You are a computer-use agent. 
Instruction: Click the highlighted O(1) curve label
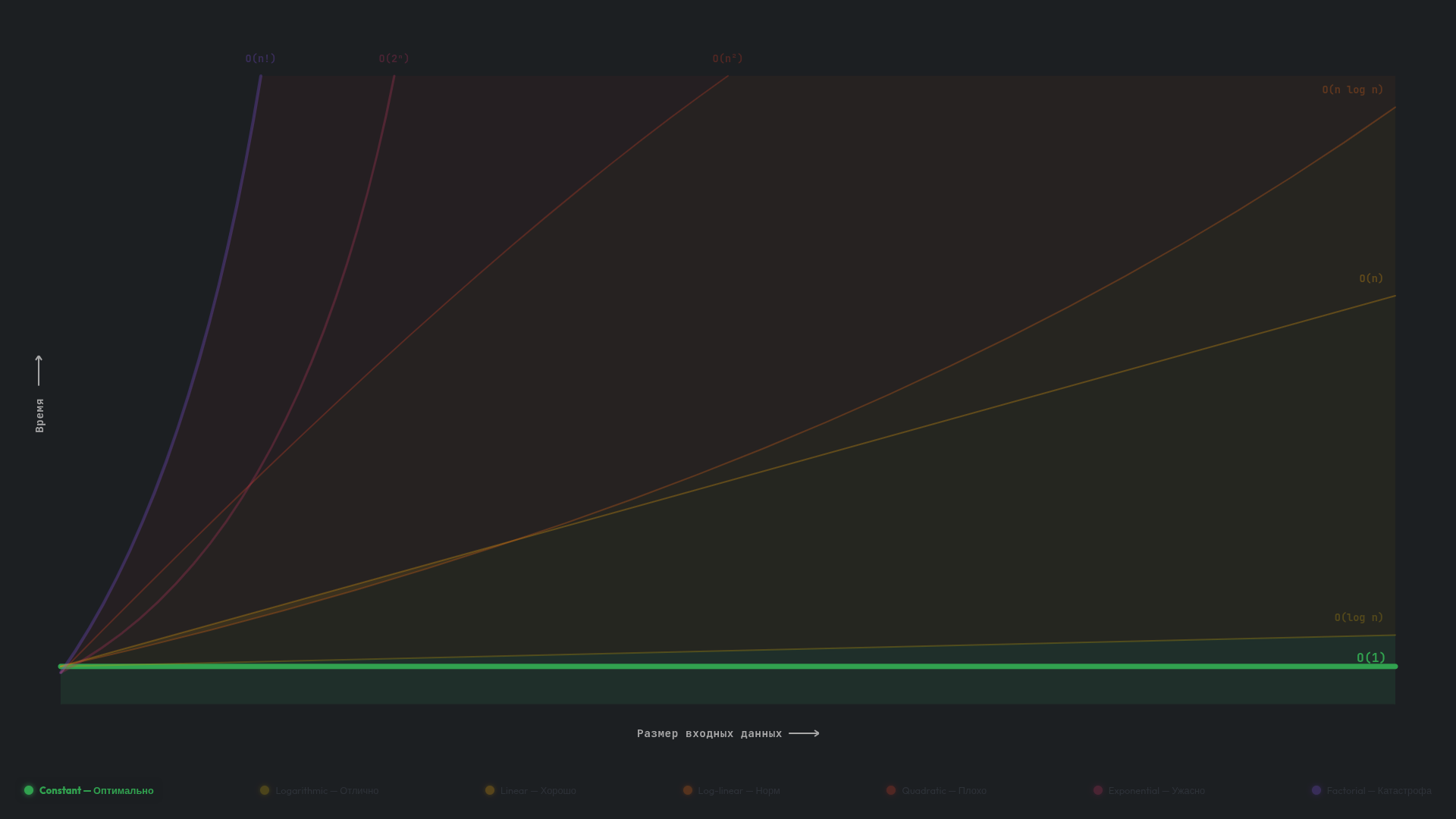(1370, 657)
